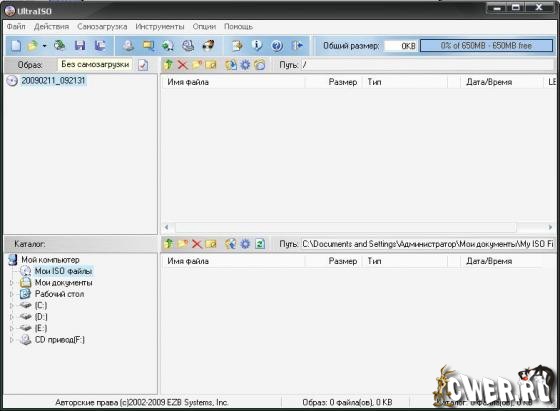The height and width of the screenshot is (411, 560).
Task: Click the blue gear Properties icon in image toolbar
Action: 245,65
